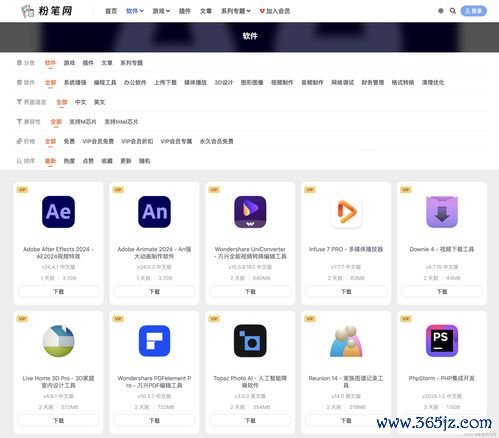Open 文章 in top navigation bar
Image resolution: width=499 pixels, height=438 pixels.
206,11
